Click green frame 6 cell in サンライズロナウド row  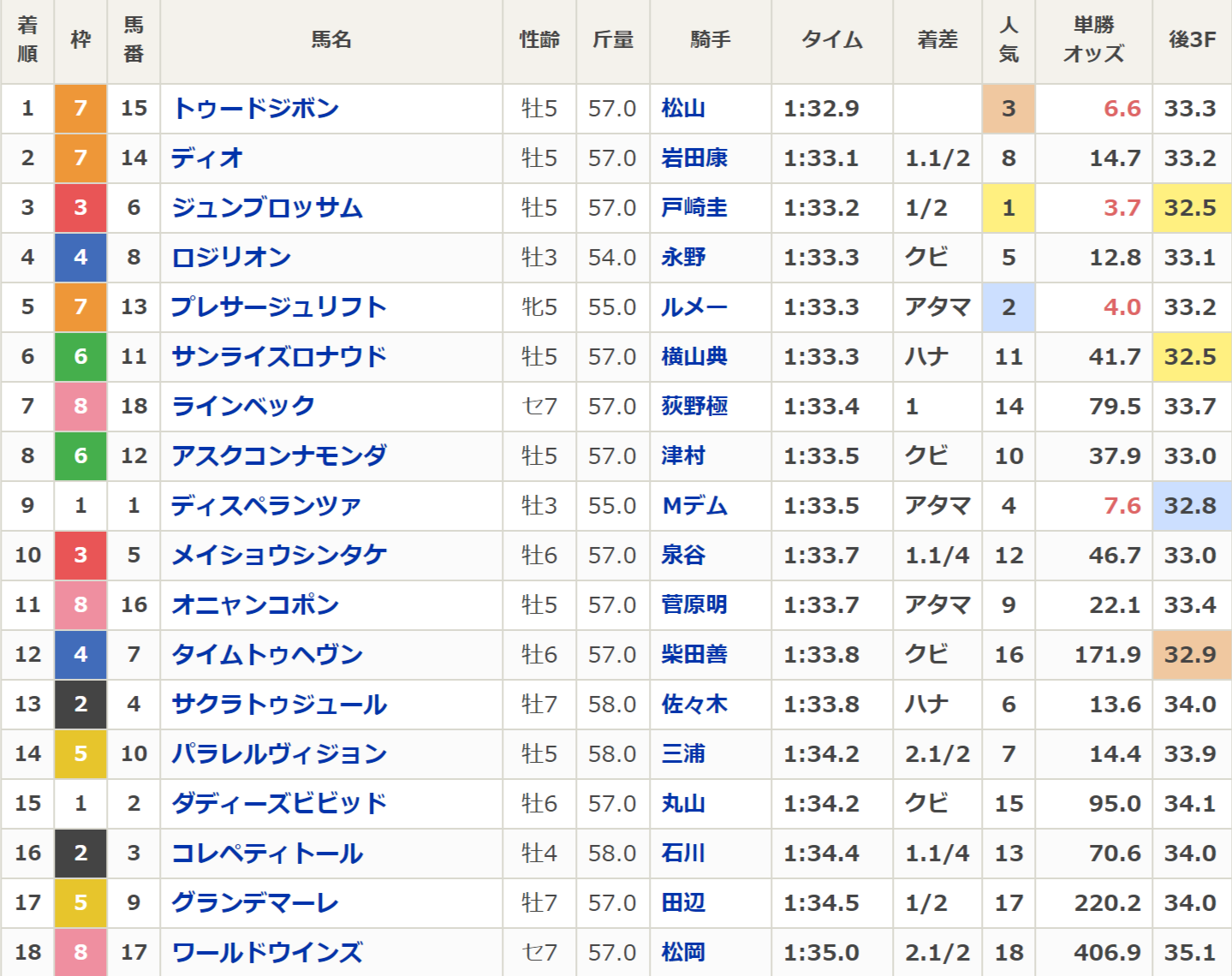80,357
